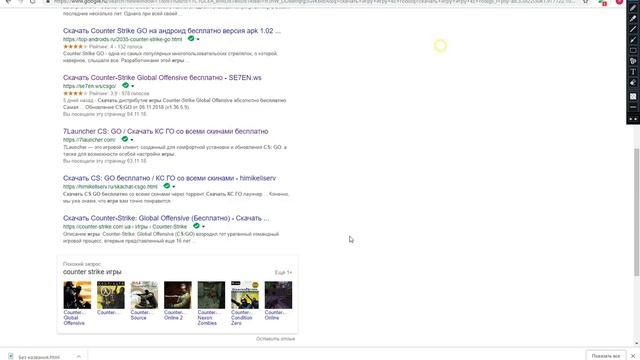Screen dimensions: 640x360
Task: Select the numbered steps circles tool
Action: click(633, 61)
